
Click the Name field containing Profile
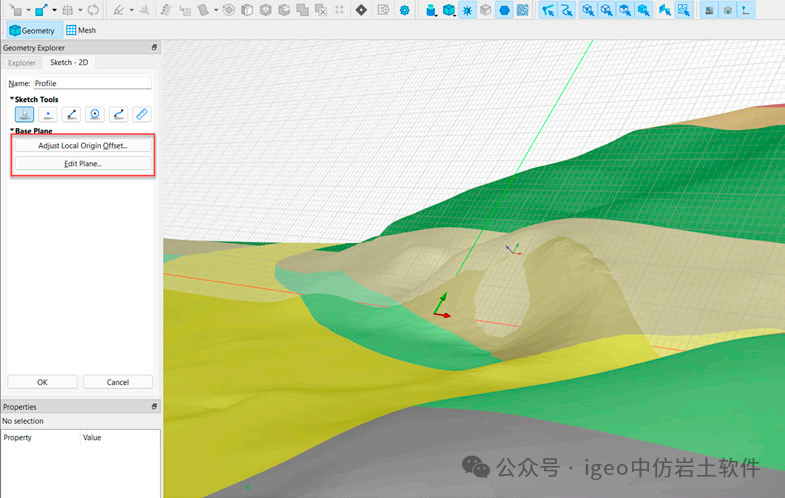tap(91, 84)
